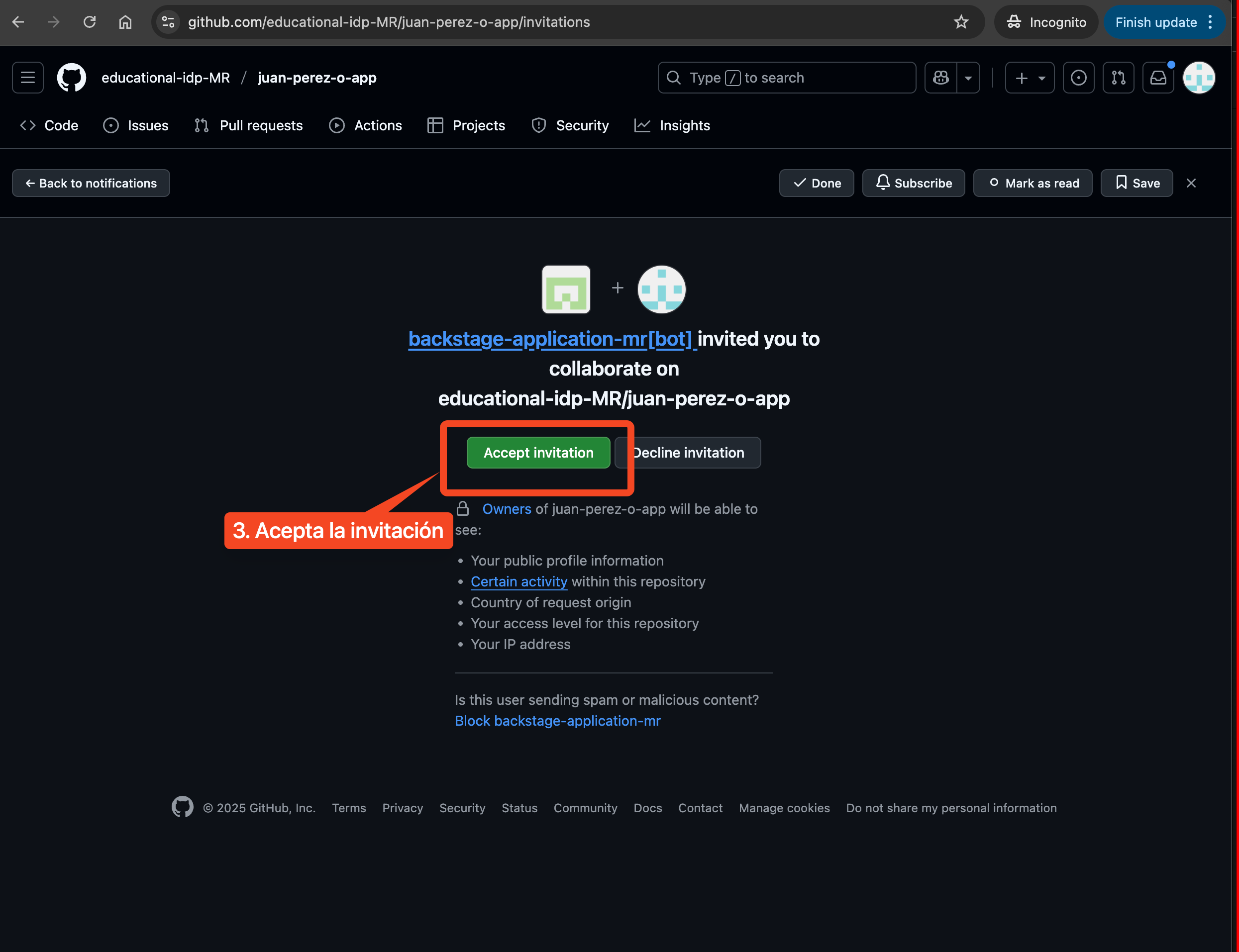Open the notifications inbox icon
Screen dimensions: 1239x952
coord(1158,78)
